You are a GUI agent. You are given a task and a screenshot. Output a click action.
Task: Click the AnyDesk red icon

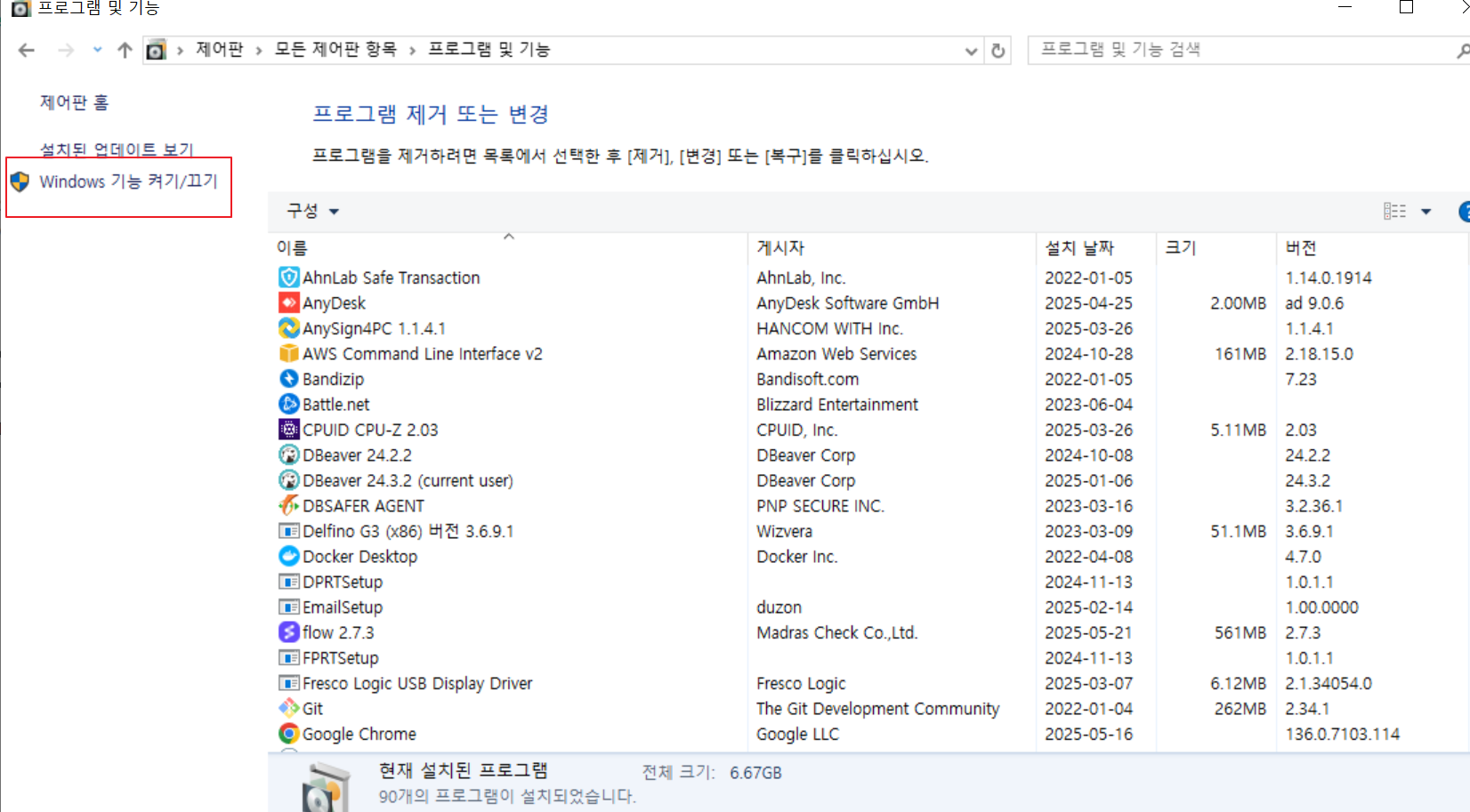tap(288, 303)
